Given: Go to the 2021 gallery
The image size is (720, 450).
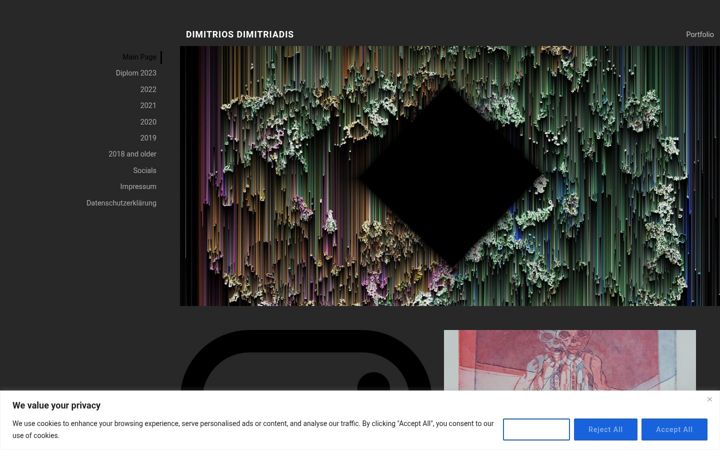Looking at the screenshot, I should (x=148, y=106).
